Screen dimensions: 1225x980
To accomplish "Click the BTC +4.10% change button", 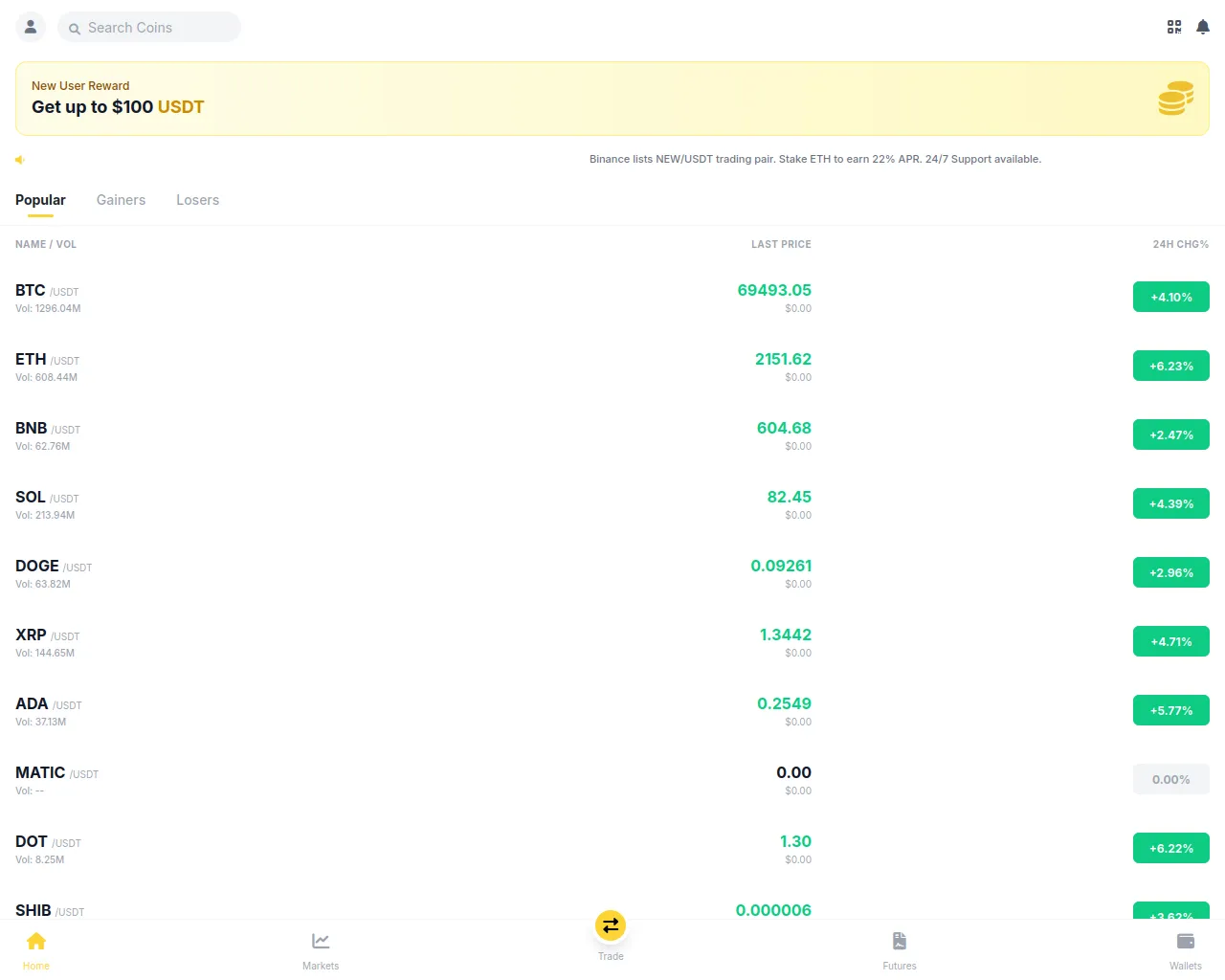I will click(1171, 297).
